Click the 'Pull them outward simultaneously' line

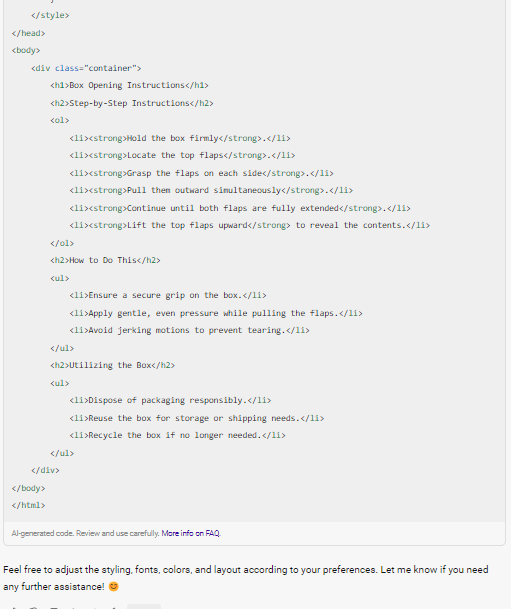[211, 190]
